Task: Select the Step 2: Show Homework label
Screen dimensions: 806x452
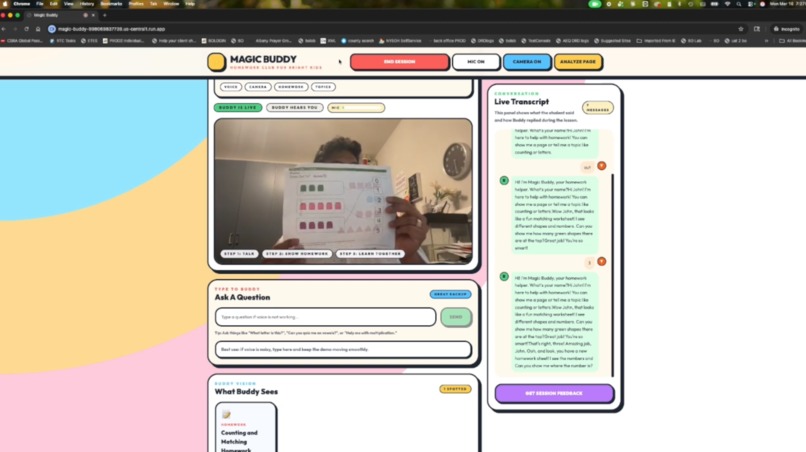Action: pos(297,254)
